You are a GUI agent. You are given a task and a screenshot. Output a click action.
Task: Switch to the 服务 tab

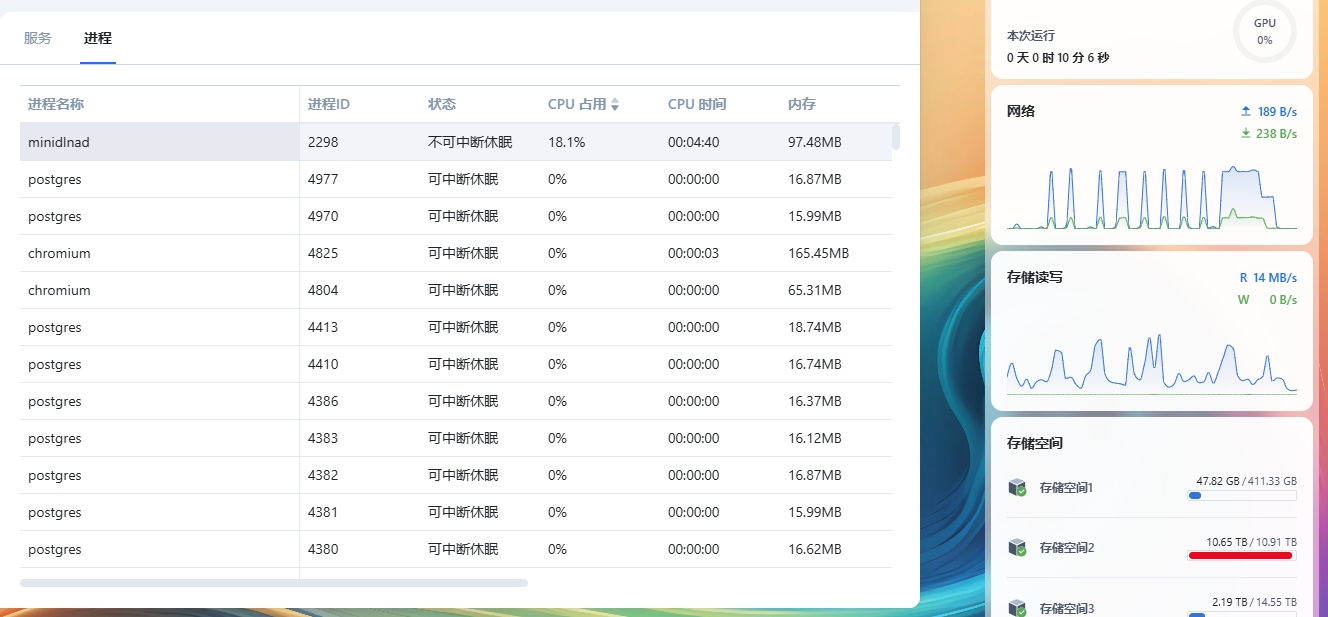tap(38, 38)
